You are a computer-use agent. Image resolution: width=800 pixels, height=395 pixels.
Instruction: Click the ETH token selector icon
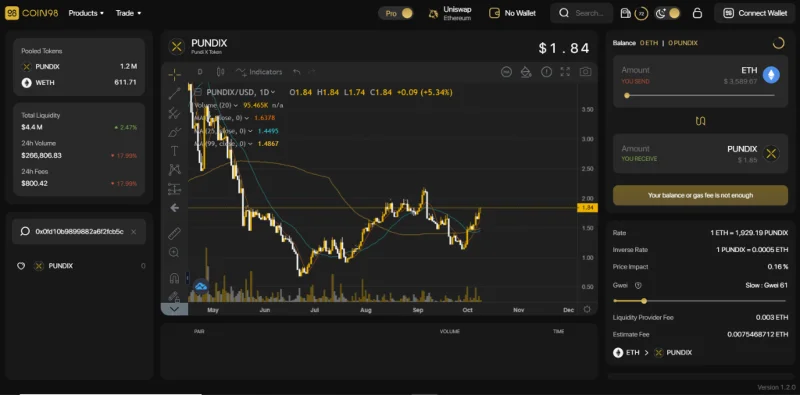[x=771, y=75]
